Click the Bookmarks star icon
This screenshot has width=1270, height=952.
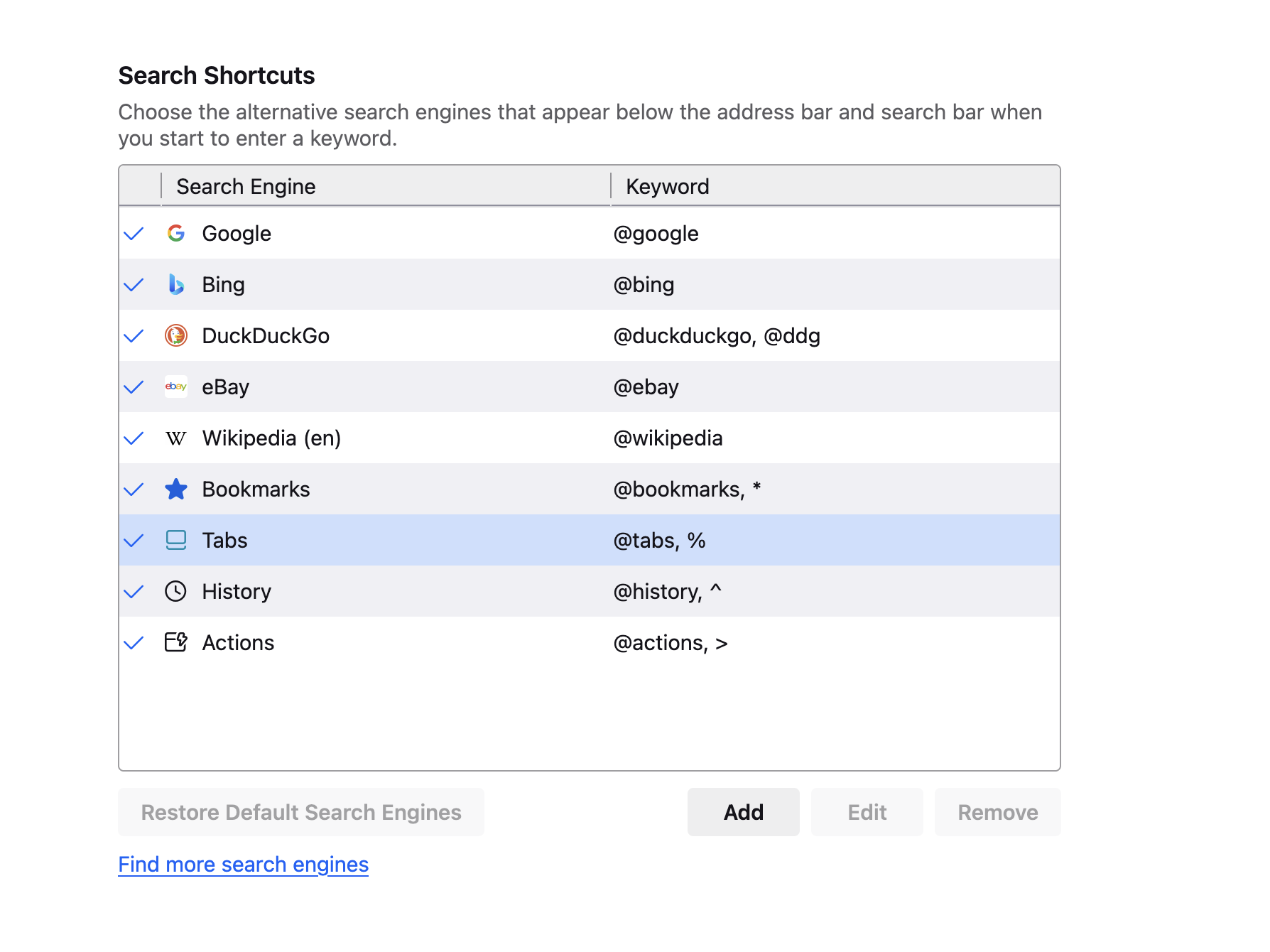tap(175, 489)
